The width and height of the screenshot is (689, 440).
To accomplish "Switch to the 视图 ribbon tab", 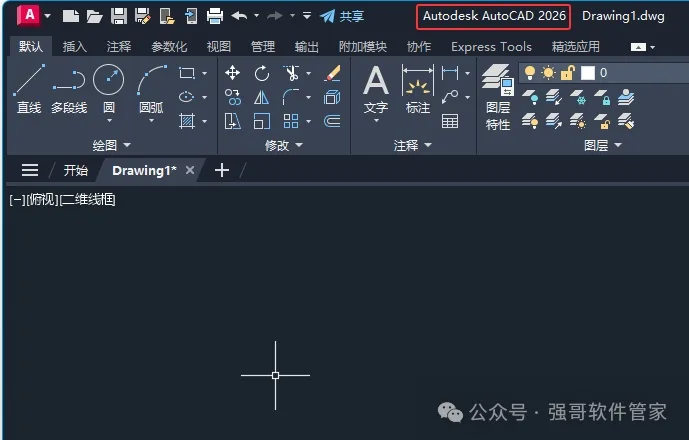I will click(218, 47).
